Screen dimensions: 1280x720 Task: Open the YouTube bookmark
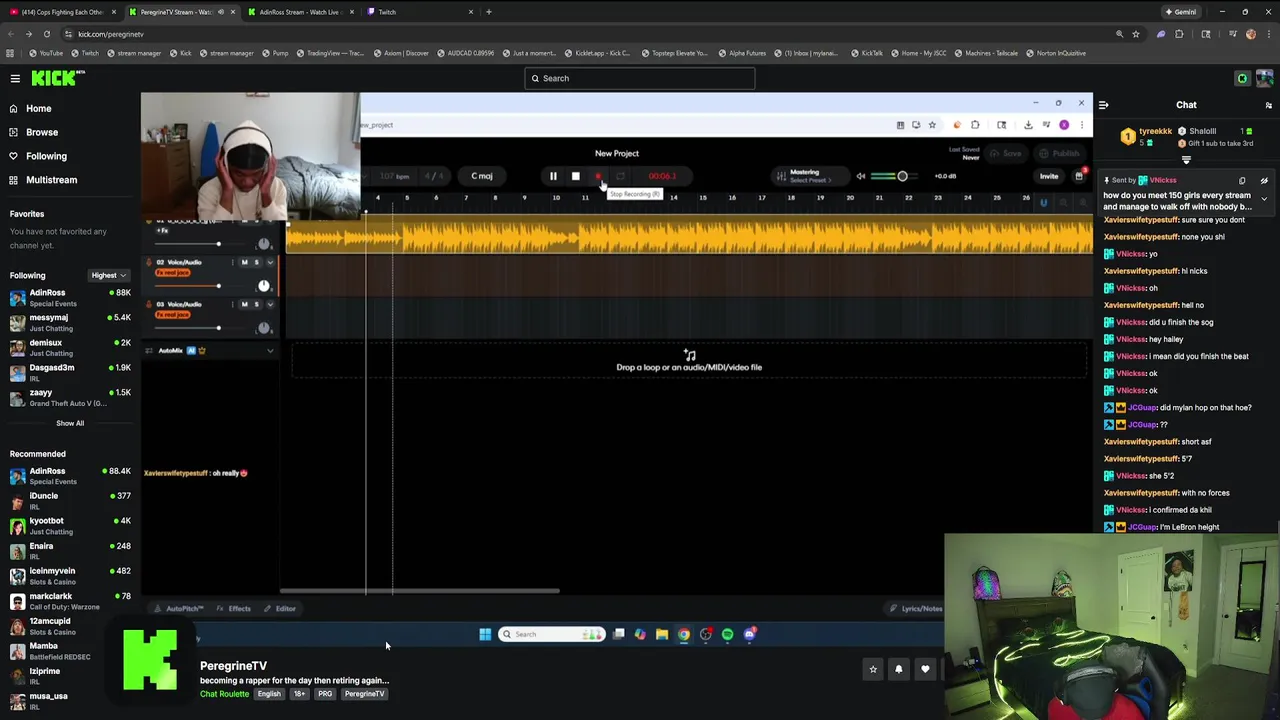coord(45,53)
